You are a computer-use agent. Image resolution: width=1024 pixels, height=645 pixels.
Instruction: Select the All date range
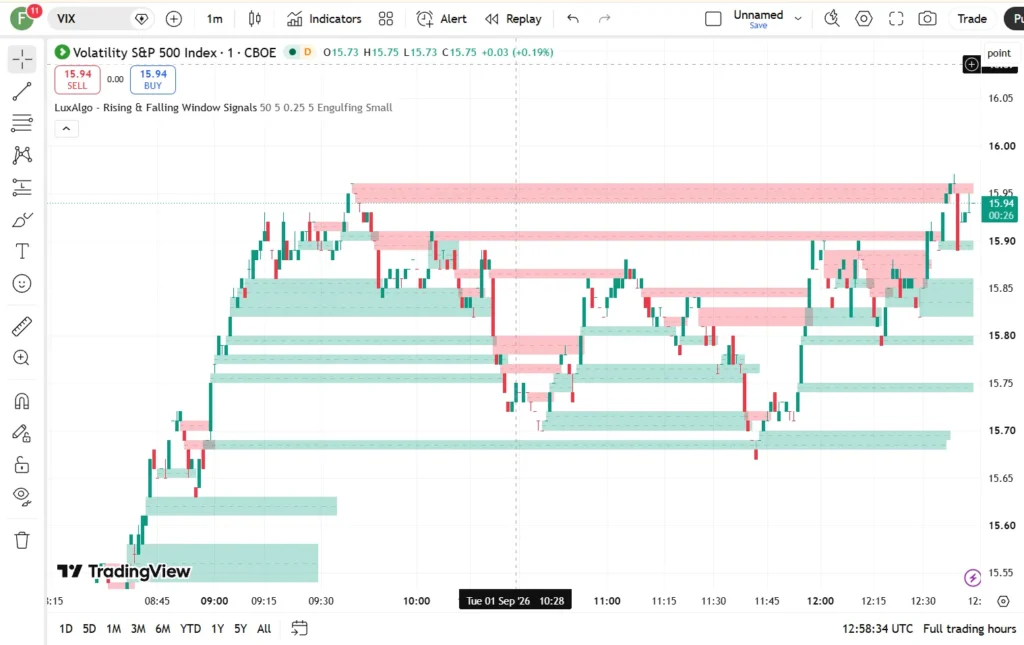coord(264,629)
